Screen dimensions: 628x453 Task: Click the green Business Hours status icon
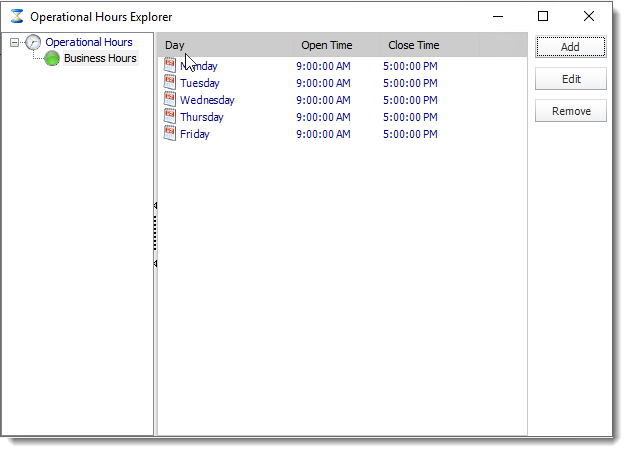[52, 58]
